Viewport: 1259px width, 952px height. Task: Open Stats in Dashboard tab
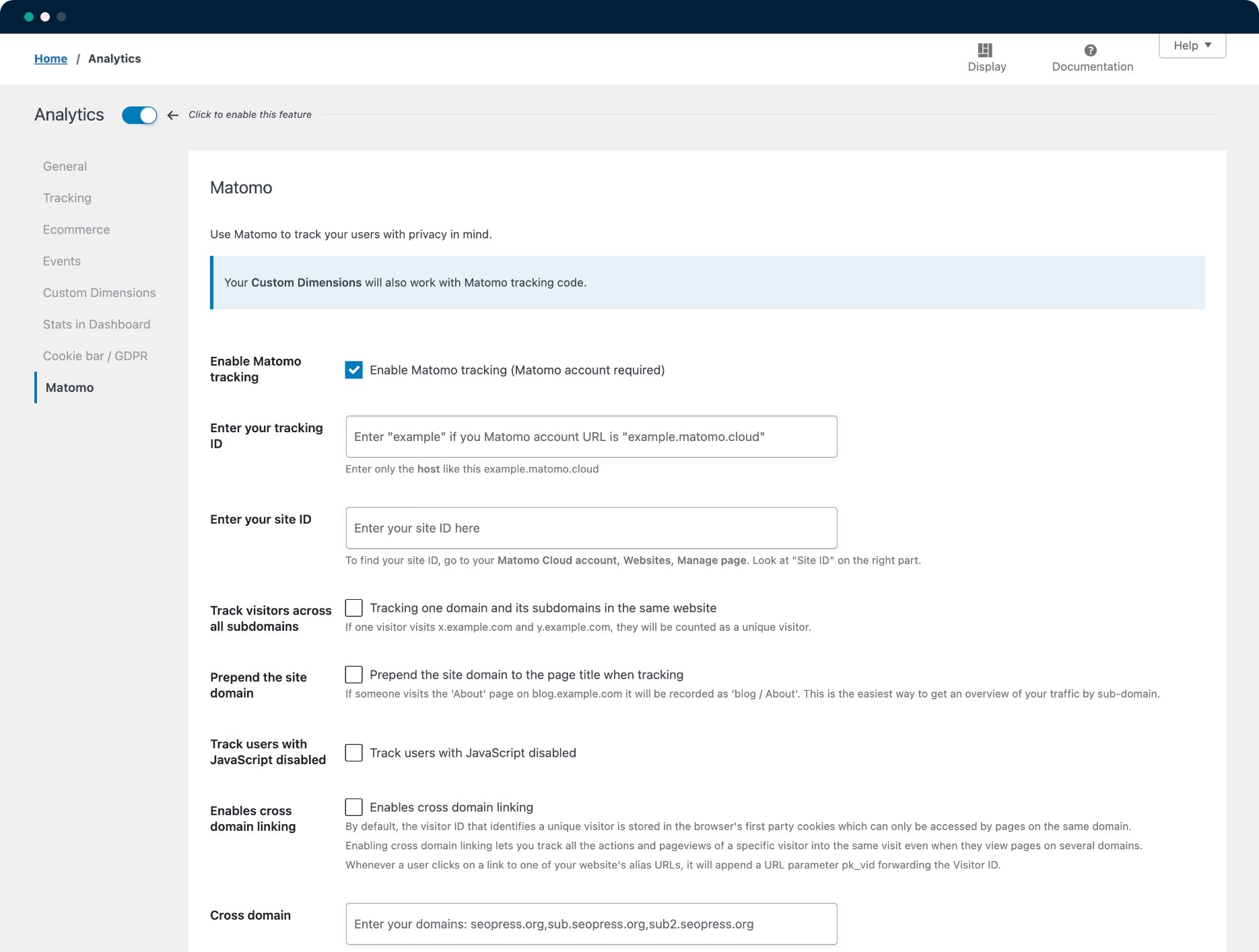point(97,325)
